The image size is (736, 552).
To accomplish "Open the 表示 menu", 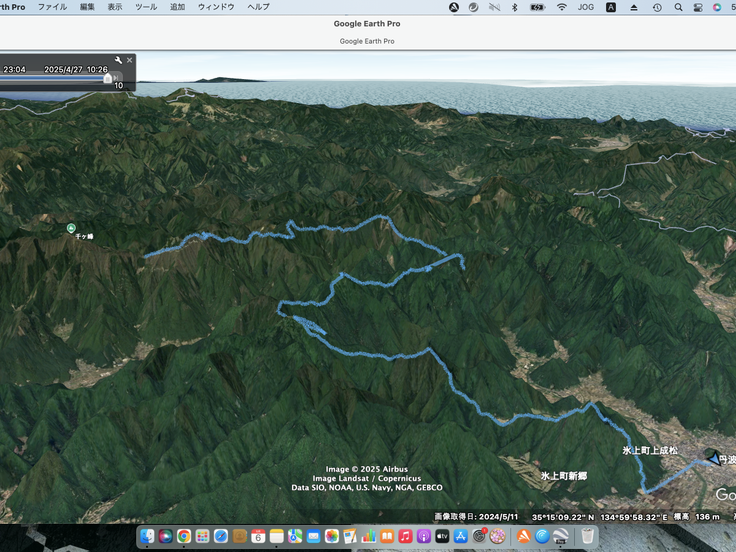I will [115, 7].
